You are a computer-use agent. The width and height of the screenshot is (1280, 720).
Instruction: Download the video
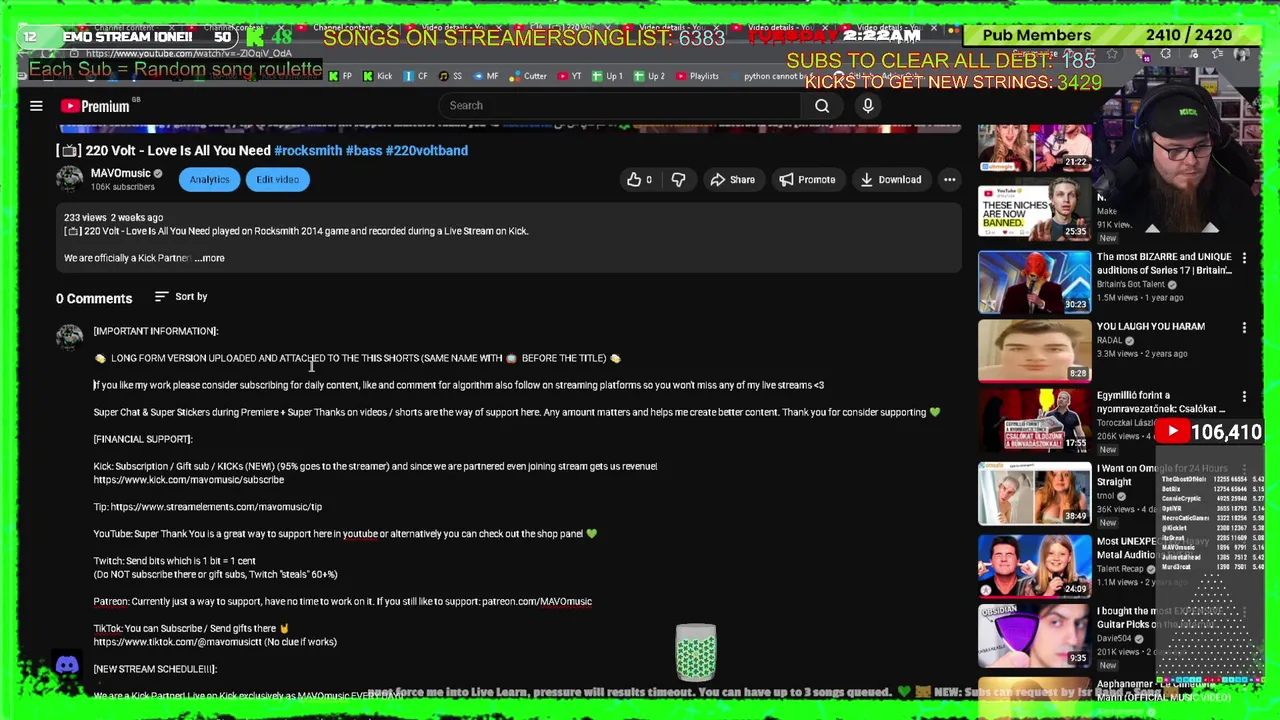(x=890, y=180)
